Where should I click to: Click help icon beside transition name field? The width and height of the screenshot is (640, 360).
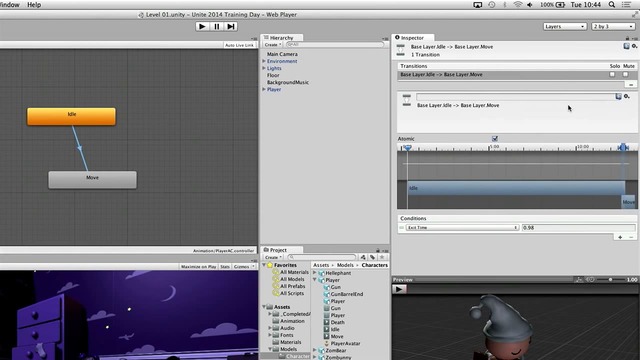click(619, 96)
